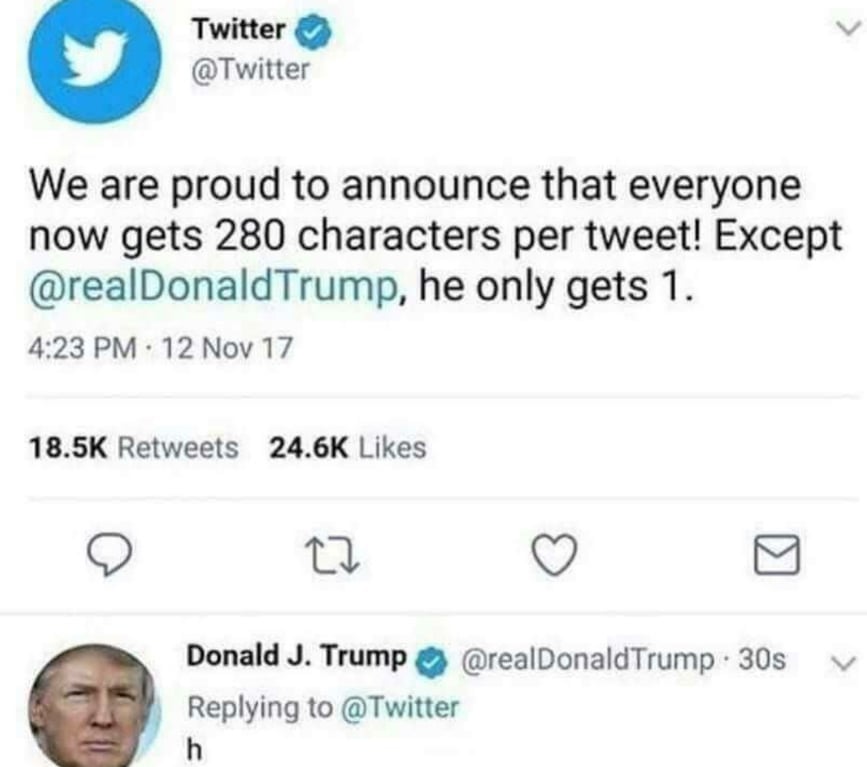View the 24.6K Likes list
Image resolution: width=867 pixels, height=767 pixels.
(348, 448)
